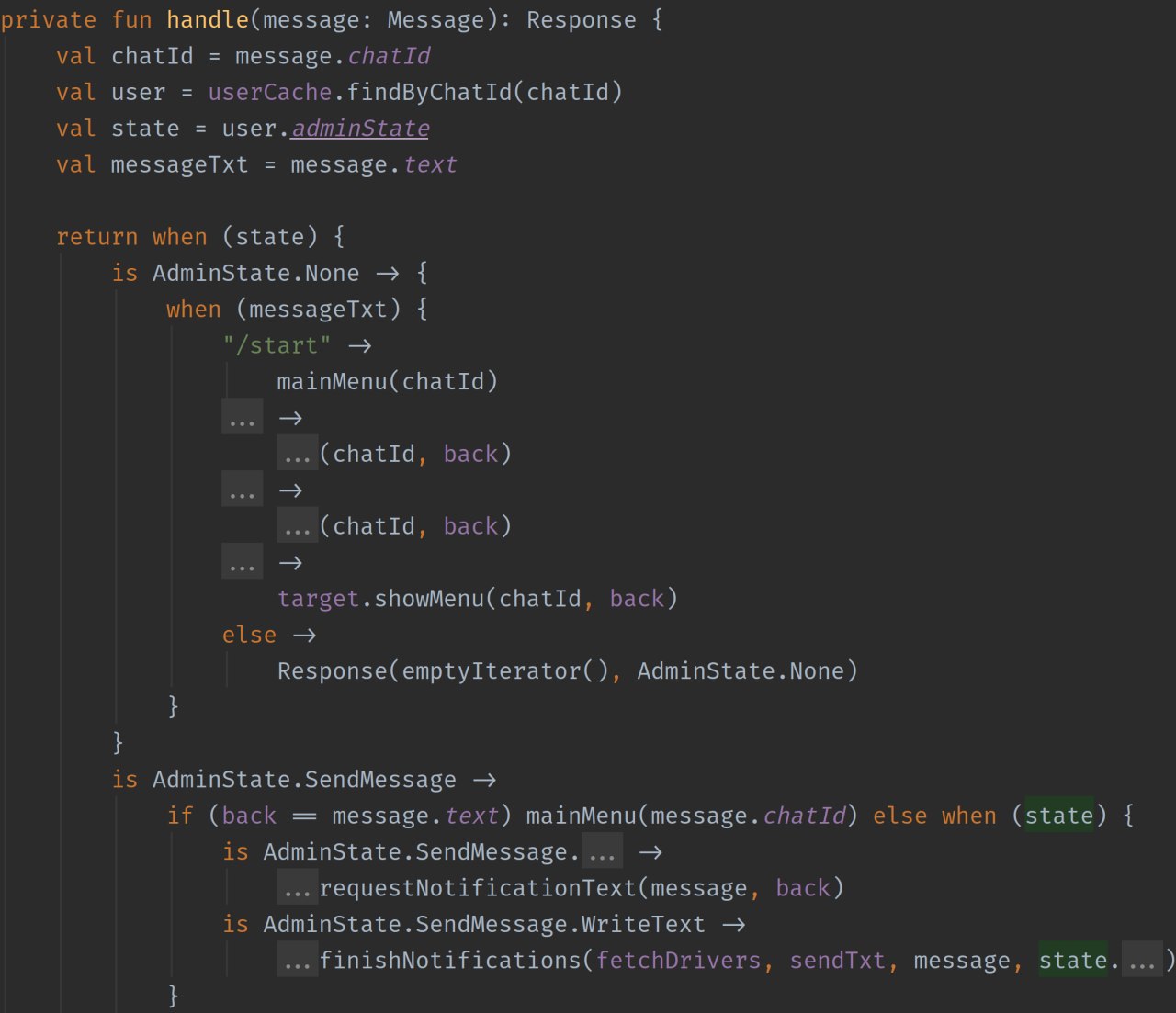
Task: Expand the folded condition directly below mainMenu(chatId)
Action: [243, 418]
